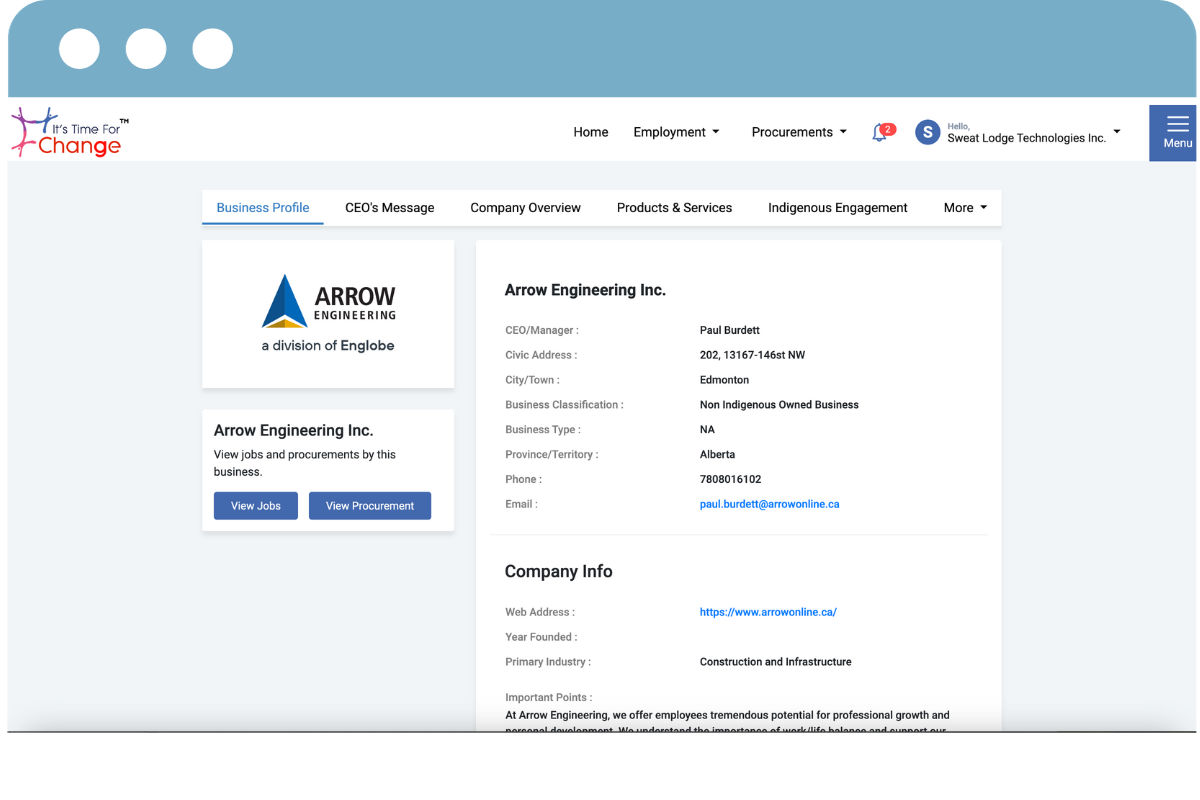This screenshot has width=1200, height=800.
Task: Open the paul.burdett@arrowonline.ca email link
Action: (x=770, y=504)
